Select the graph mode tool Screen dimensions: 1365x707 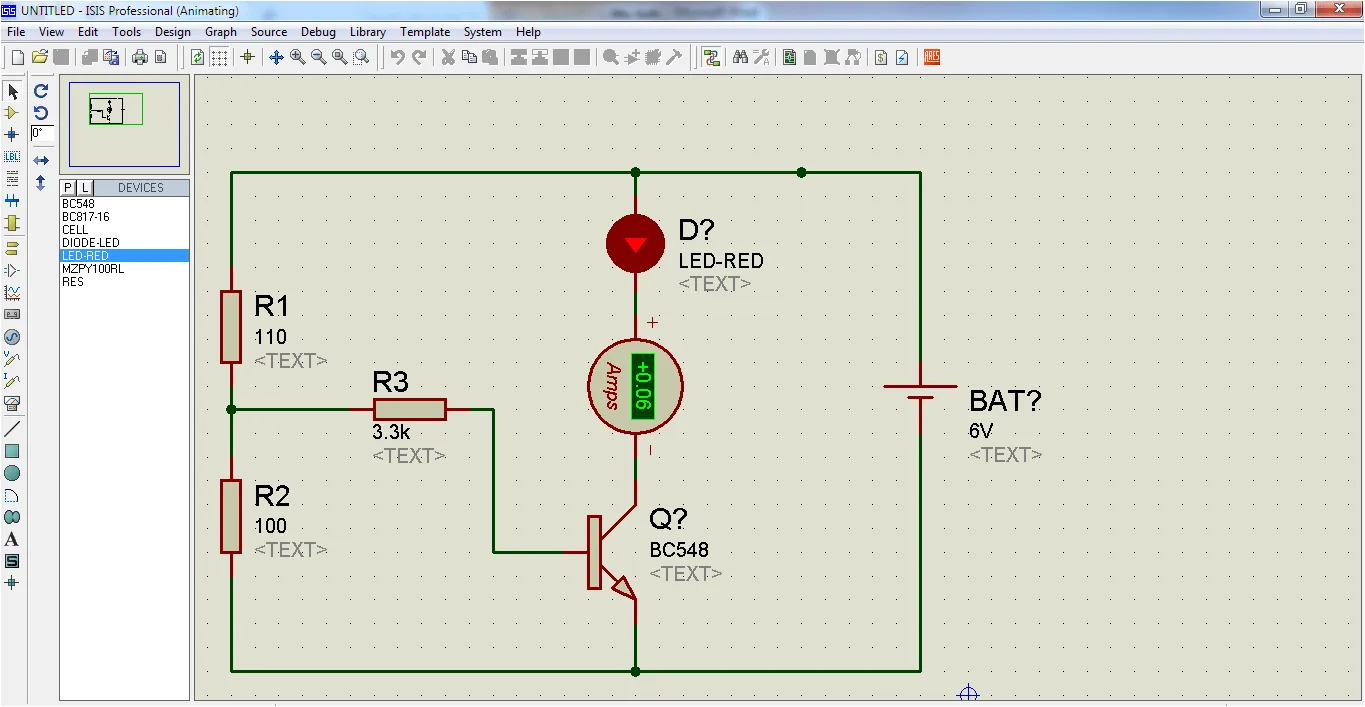pyautogui.click(x=12, y=293)
